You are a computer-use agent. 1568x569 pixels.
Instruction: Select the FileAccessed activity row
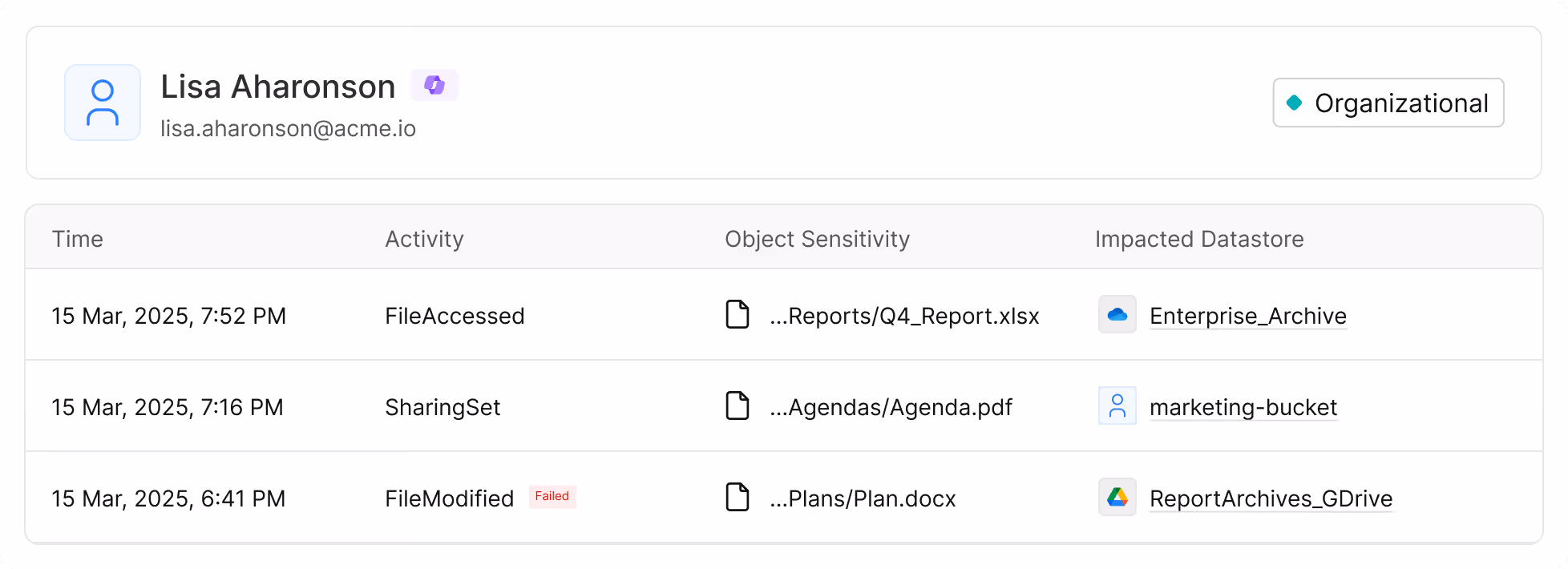[x=455, y=316]
